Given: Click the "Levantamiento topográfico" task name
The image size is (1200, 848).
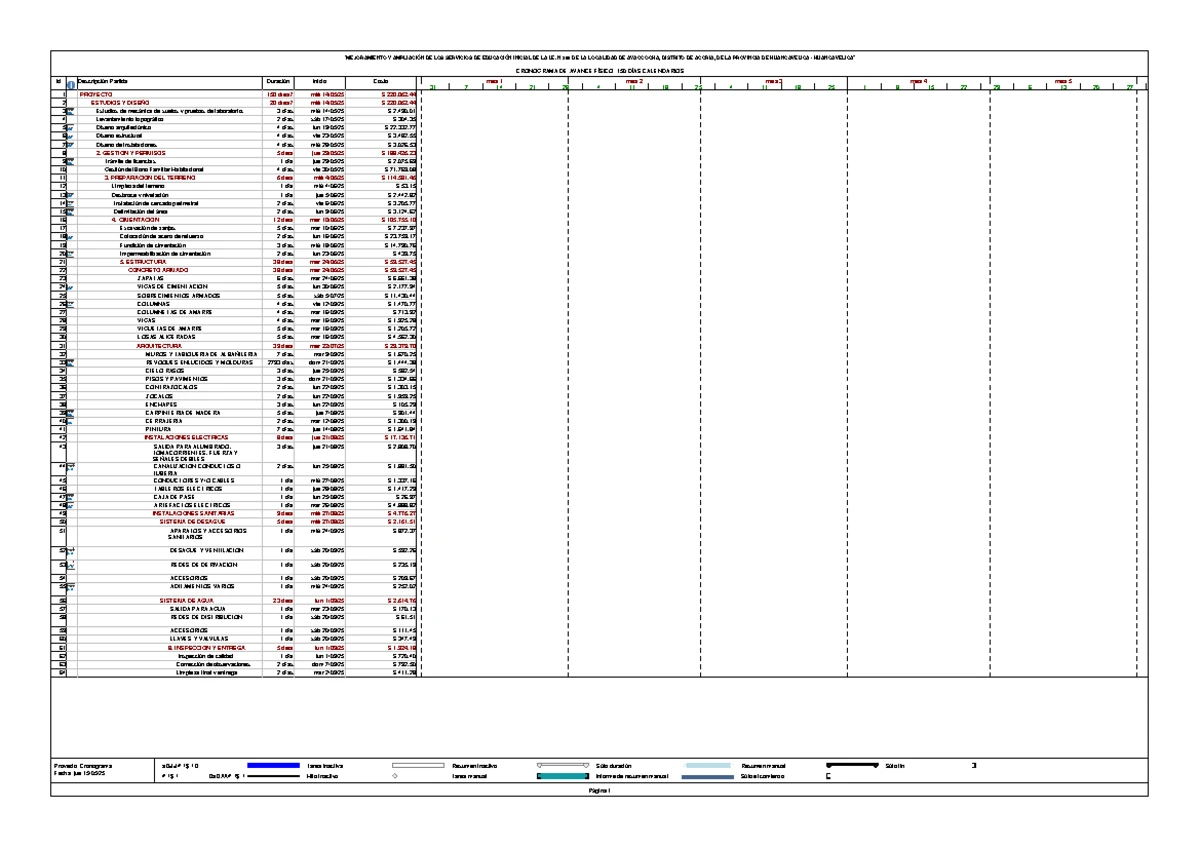Looking at the screenshot, I should [x=129, y=119].
